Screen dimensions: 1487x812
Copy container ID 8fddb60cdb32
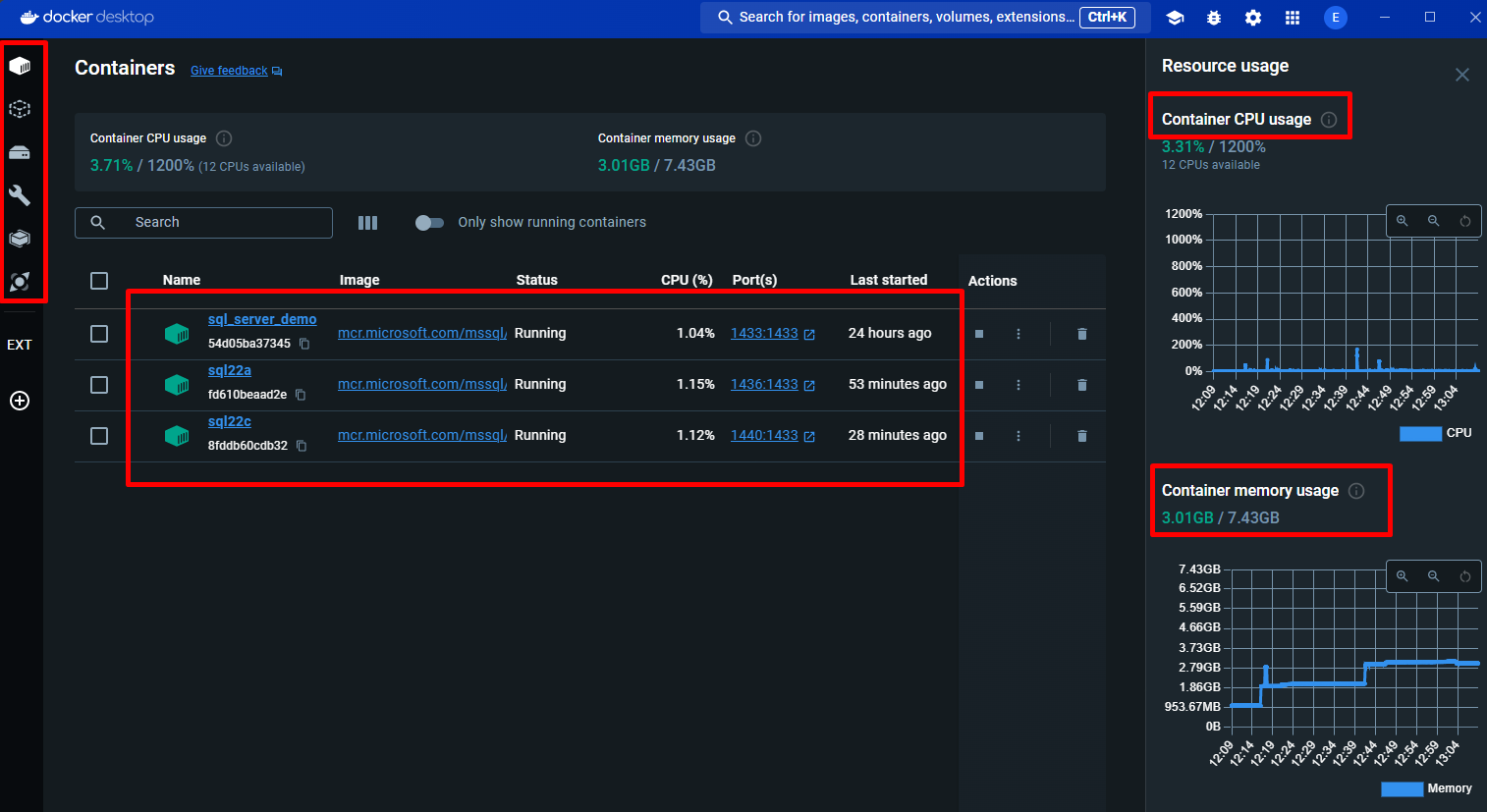302,446
